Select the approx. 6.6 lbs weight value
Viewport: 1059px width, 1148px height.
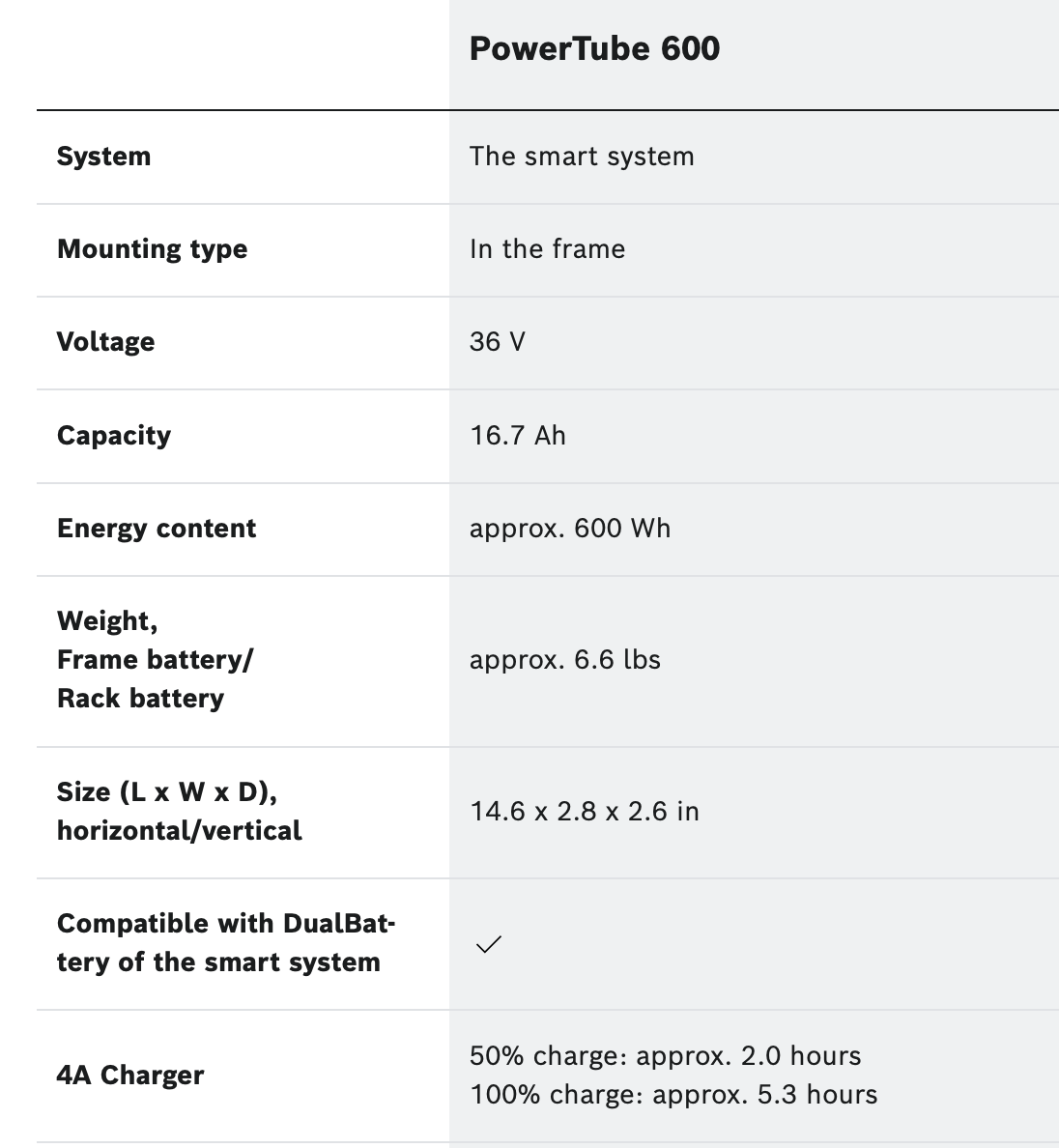pos(565,660)
